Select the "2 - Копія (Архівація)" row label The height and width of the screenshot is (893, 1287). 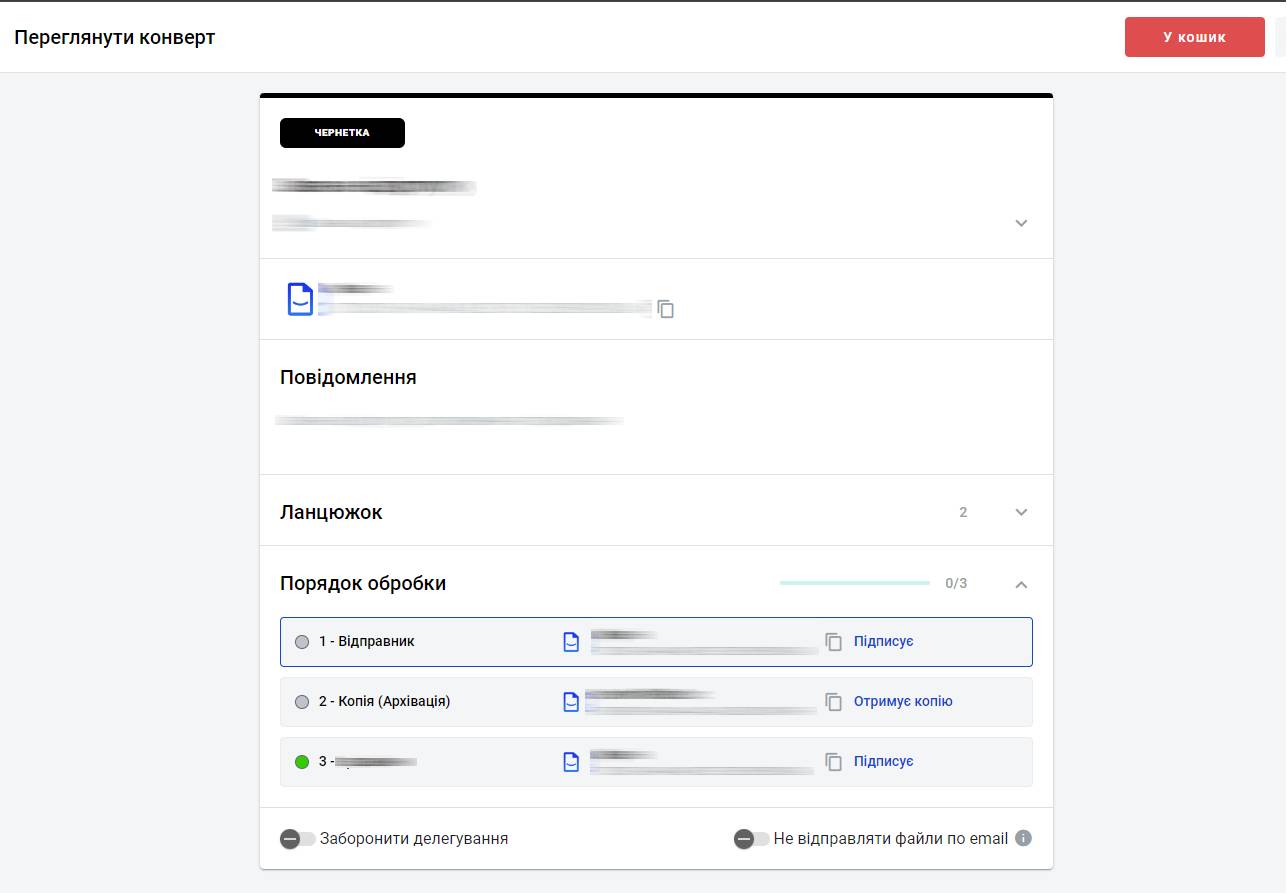pyautogui.click(x=385, y=702)
